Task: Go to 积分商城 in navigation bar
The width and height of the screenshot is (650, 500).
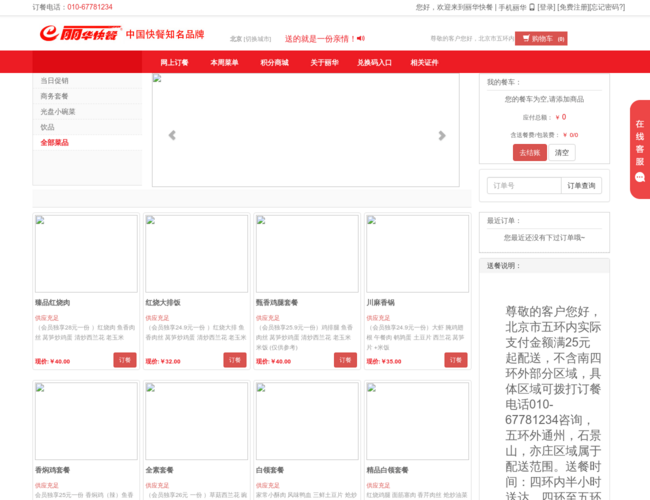Action: [x=274, y=62]
